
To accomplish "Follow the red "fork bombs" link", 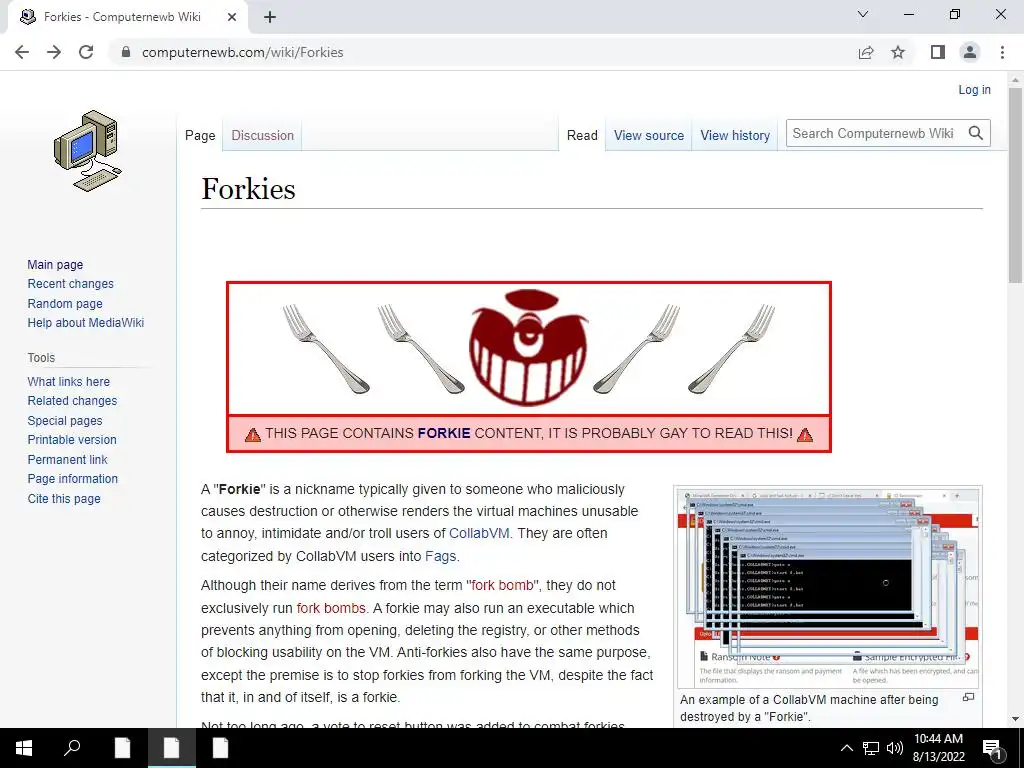I will coord(331,608).
